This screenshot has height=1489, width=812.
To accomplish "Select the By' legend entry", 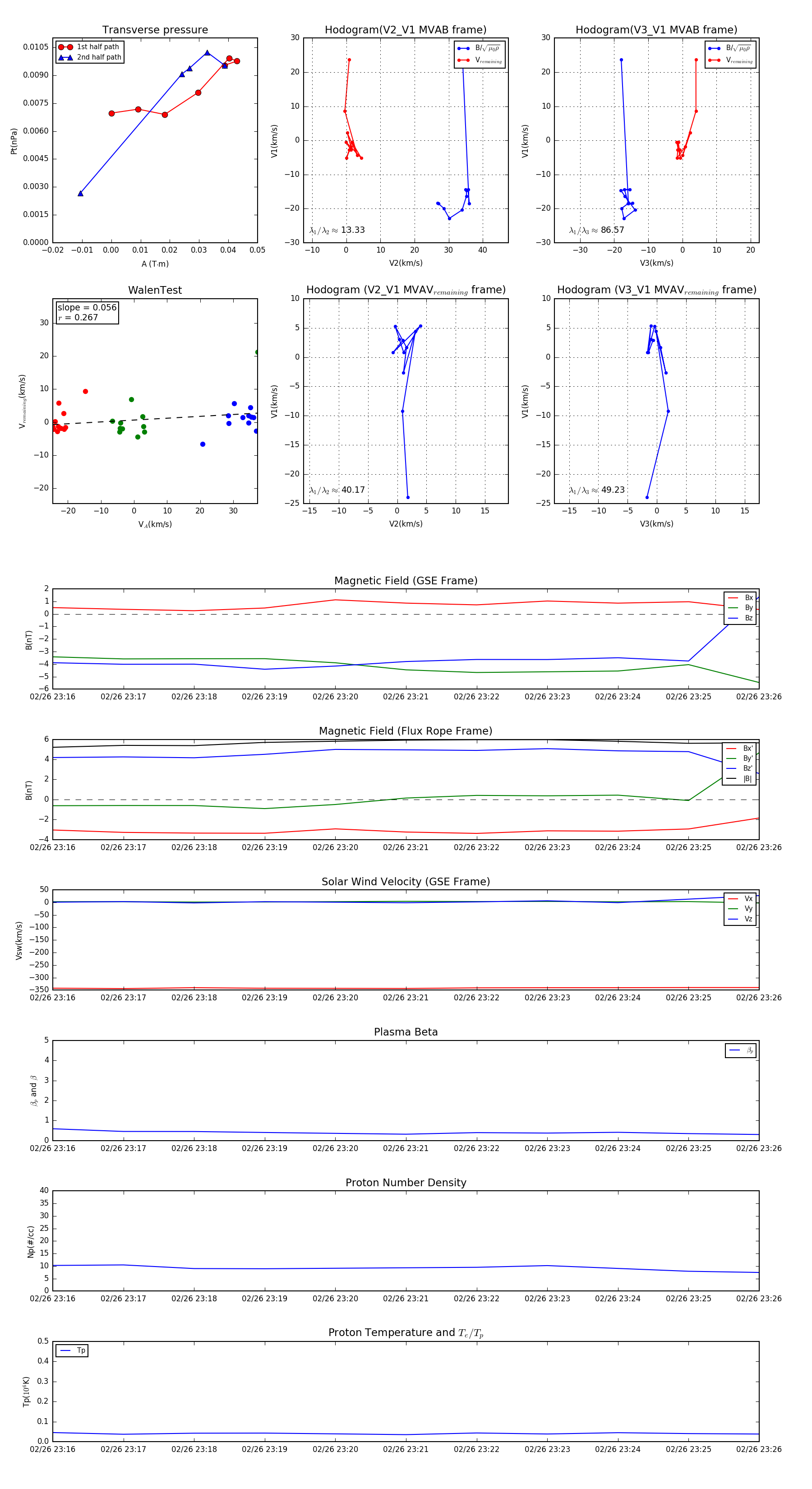I will coord(740,758).
